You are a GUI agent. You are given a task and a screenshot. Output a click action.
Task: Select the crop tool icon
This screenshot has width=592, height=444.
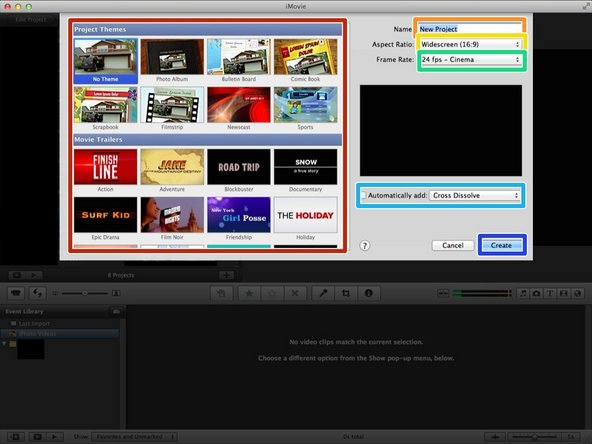346,293
